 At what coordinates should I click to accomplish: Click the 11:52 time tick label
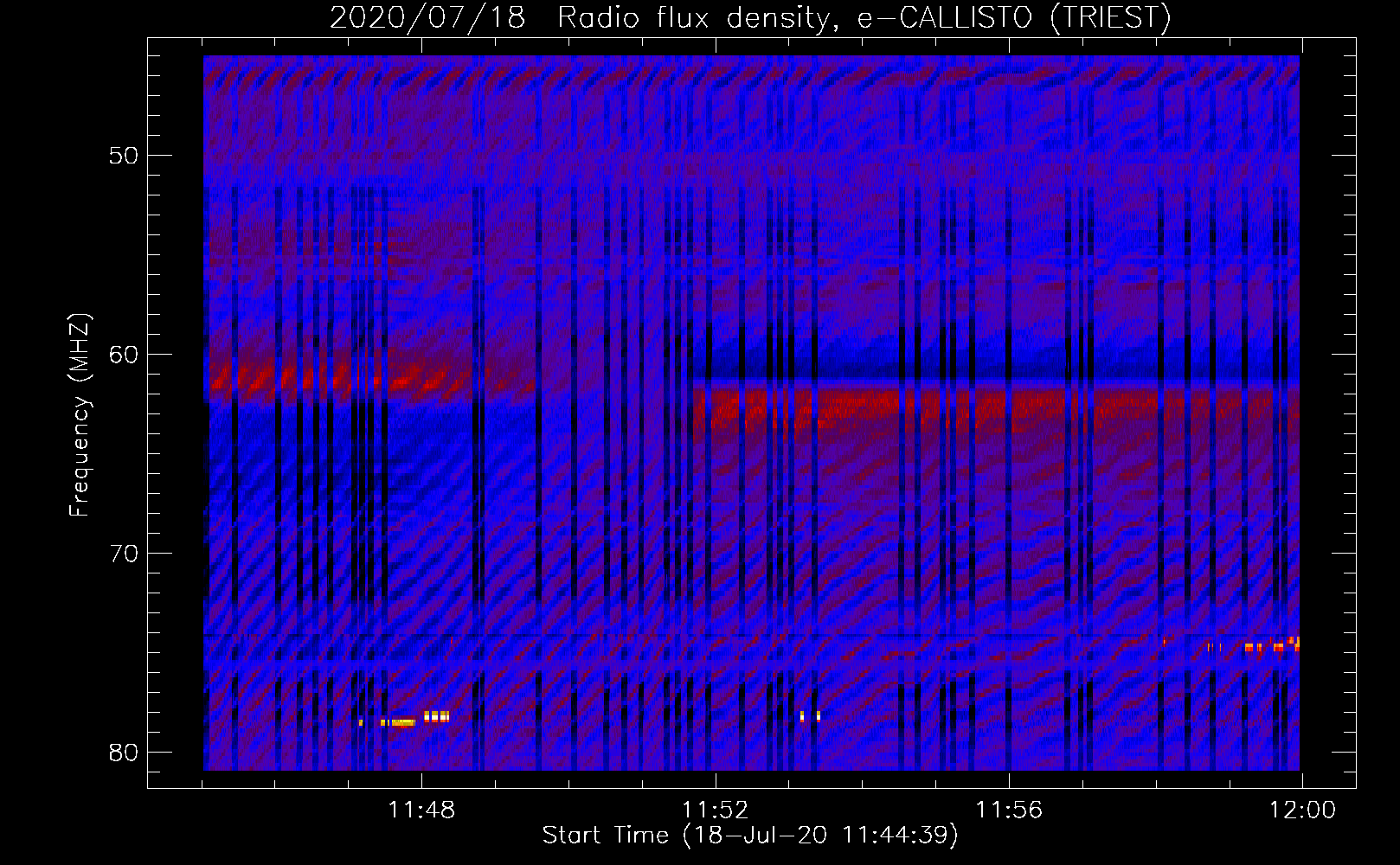coord(715,811)
